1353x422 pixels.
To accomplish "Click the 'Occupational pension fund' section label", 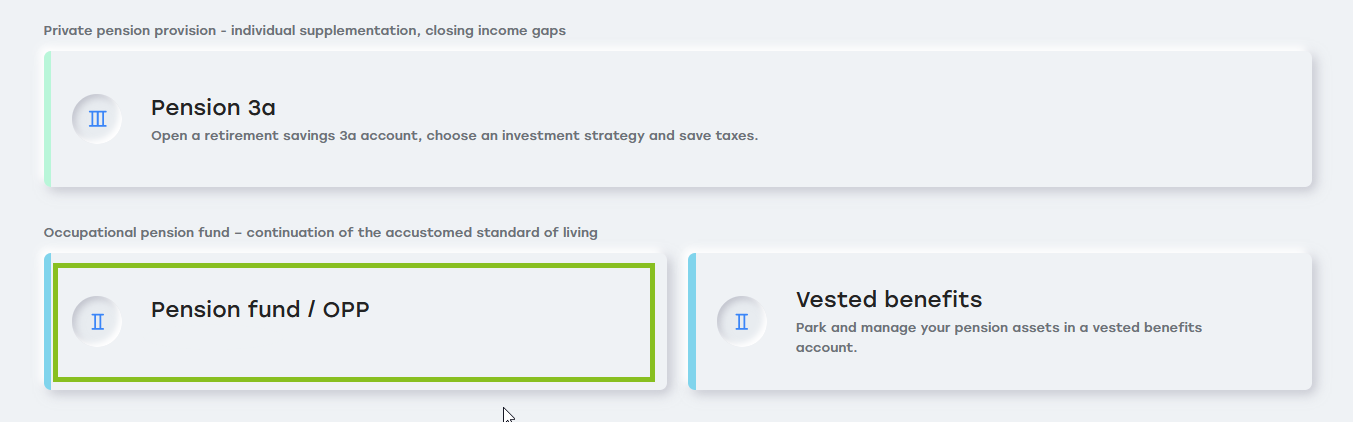I will pyautogui.click(x=320, y=233).
